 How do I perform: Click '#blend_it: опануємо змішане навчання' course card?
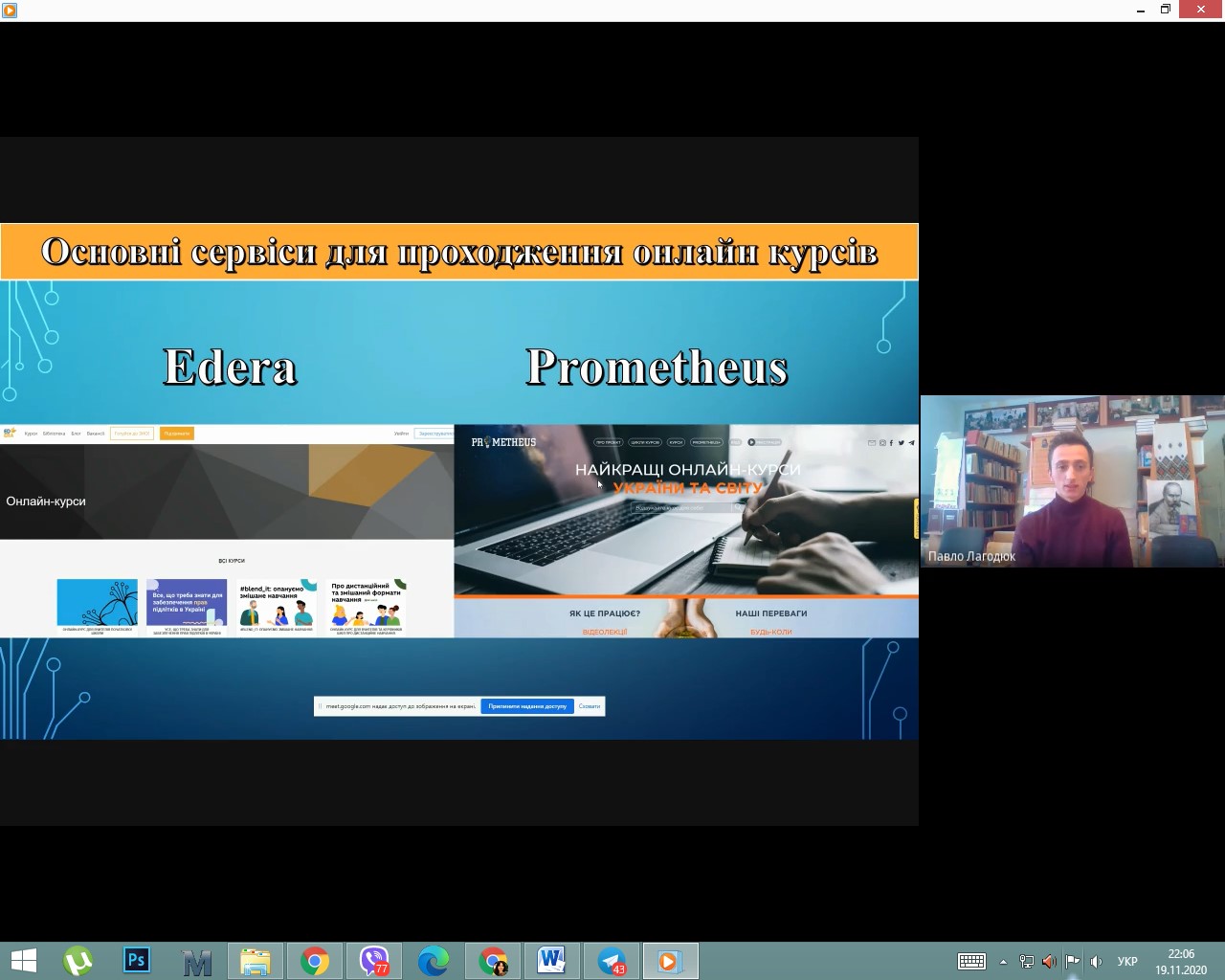coord(277,607)
